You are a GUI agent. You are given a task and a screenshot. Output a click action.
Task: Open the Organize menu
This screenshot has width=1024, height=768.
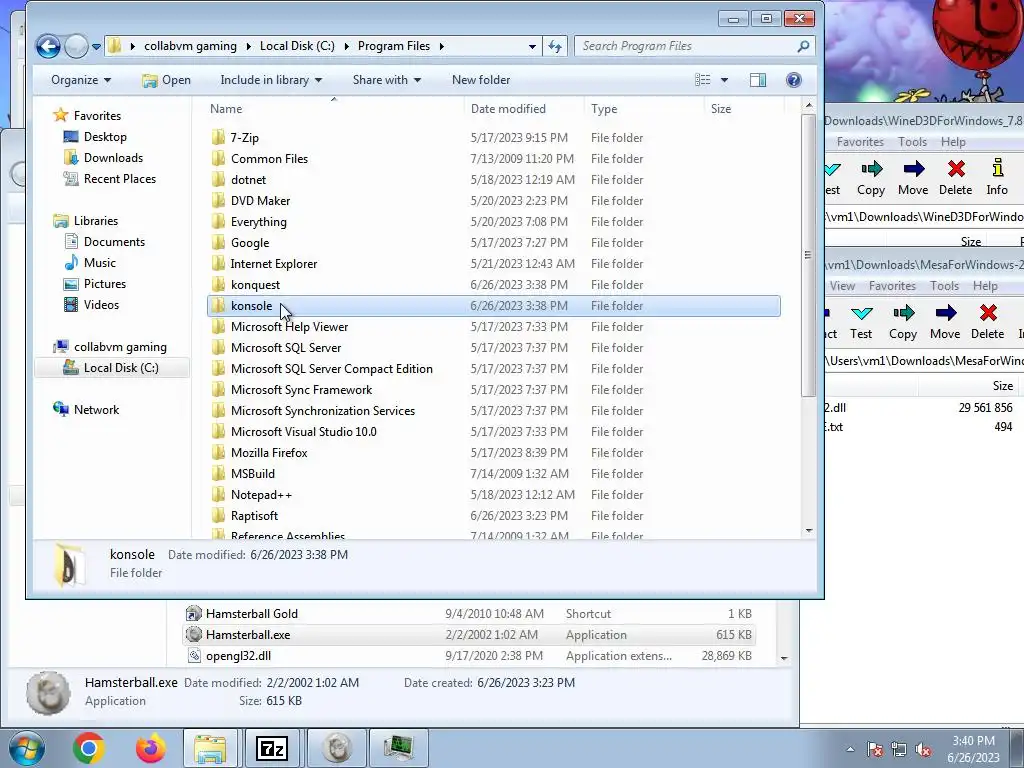[81, 80]
